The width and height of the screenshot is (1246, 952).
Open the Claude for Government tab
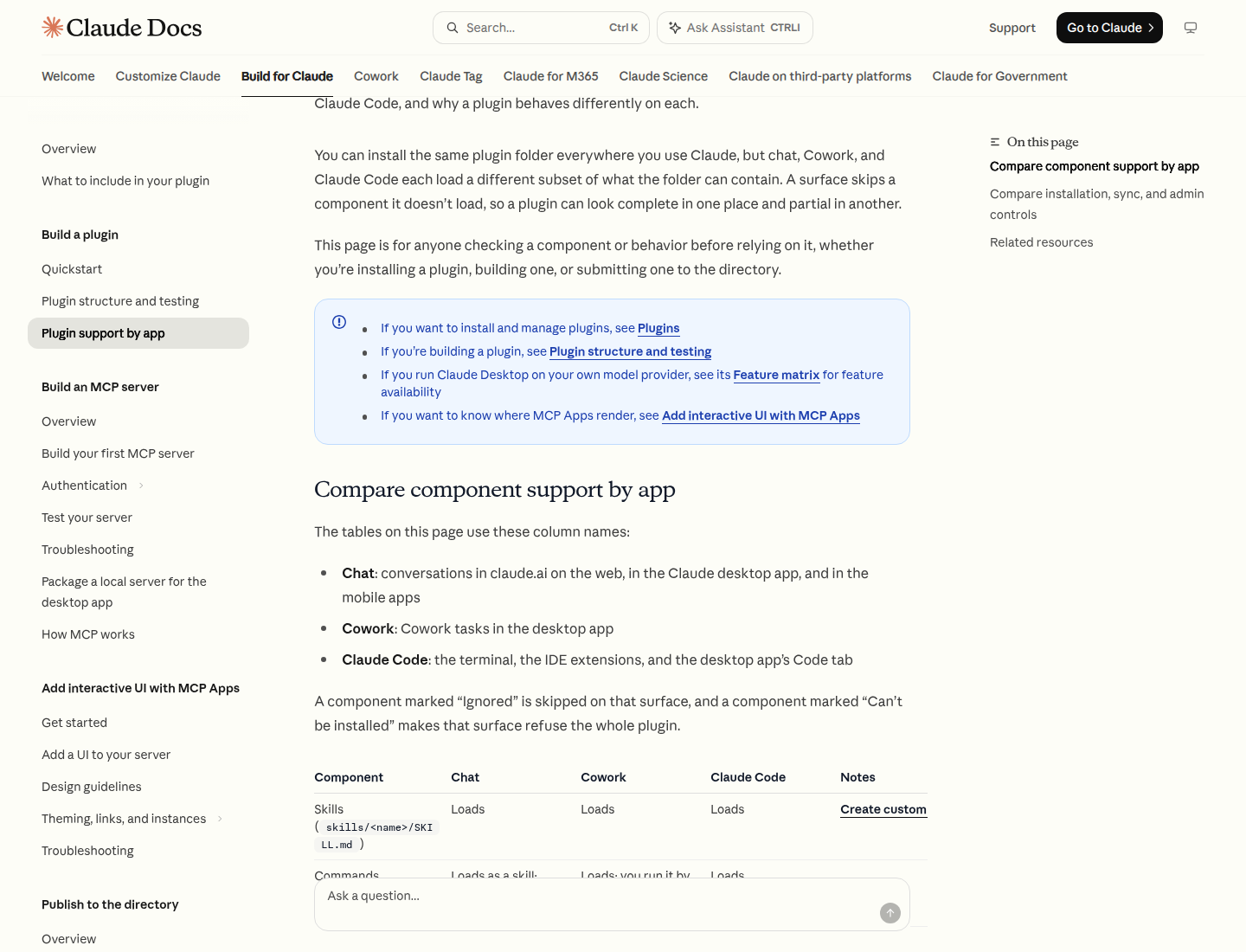1000,76
